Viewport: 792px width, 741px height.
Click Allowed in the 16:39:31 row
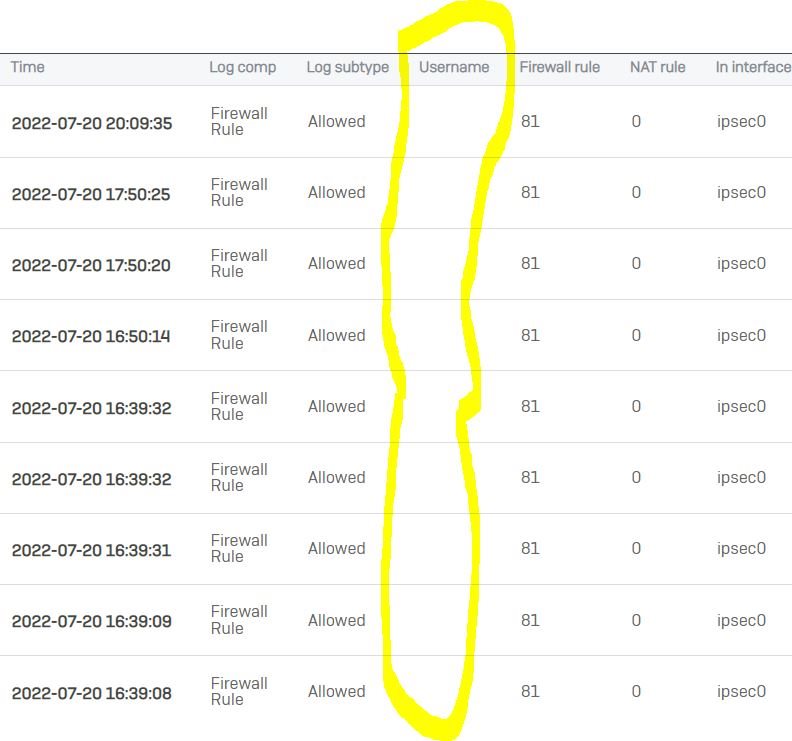click(337, 549)
